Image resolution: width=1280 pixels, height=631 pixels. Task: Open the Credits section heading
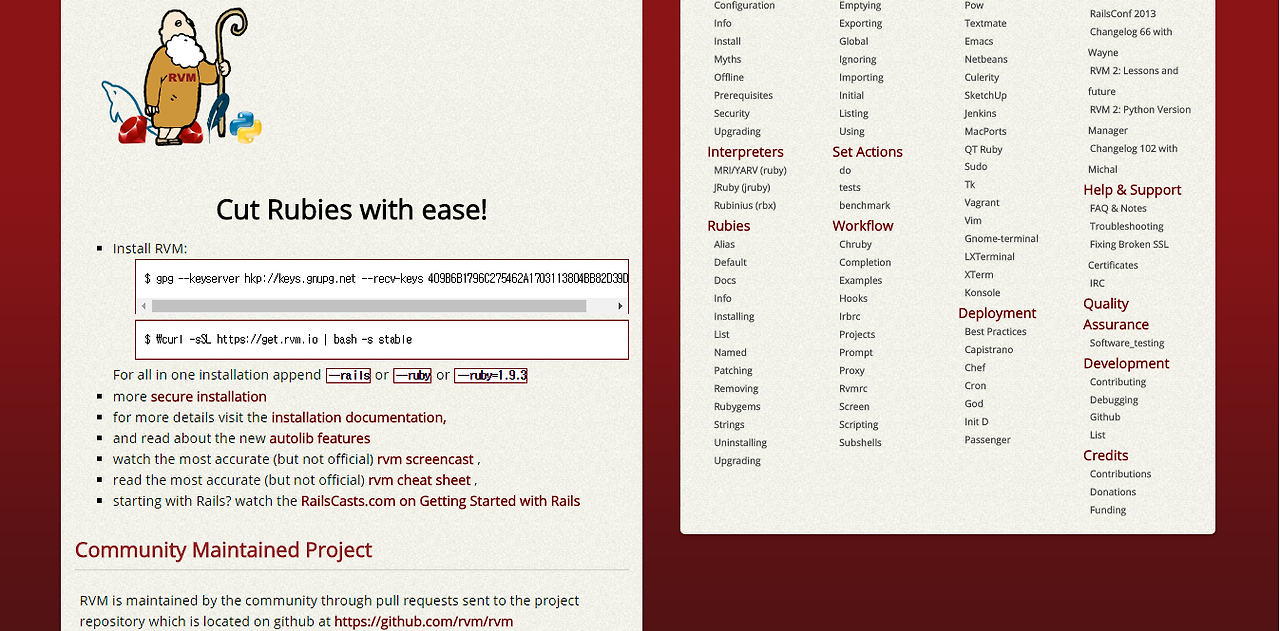coord(1106,456)
